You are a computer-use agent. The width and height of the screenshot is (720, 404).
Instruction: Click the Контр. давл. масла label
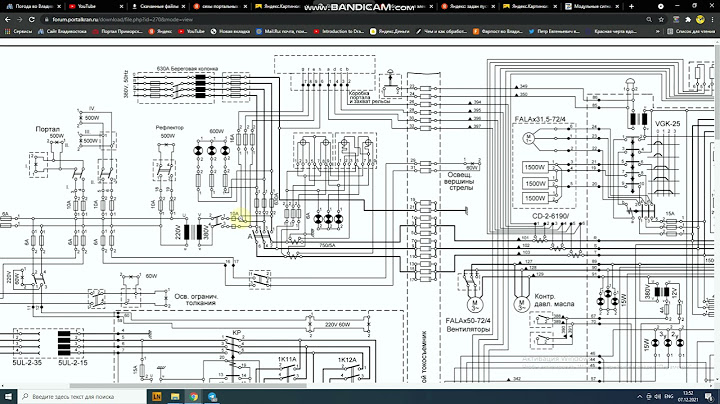554,300
